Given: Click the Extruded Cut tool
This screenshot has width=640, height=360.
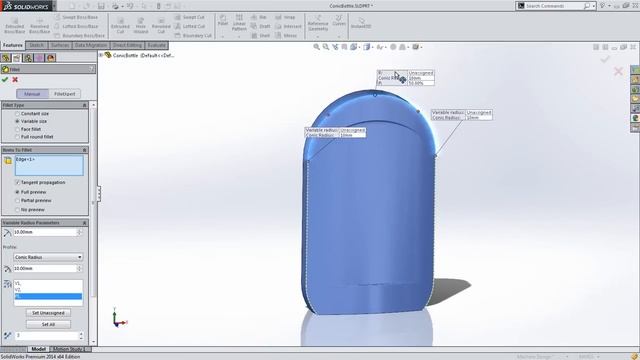Looking at the screenshot, I should tap(120, 26).
